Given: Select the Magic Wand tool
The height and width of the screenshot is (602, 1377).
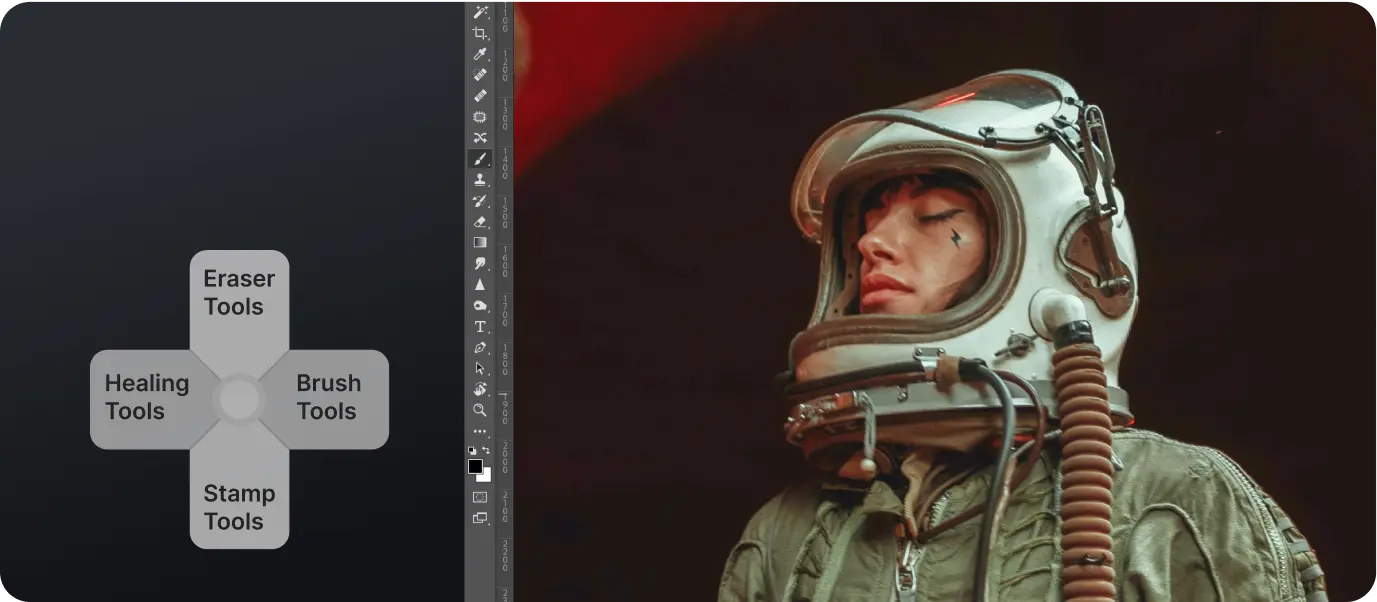Looking at the screenshot, I should pyautogui.click(x=480, y=12).
